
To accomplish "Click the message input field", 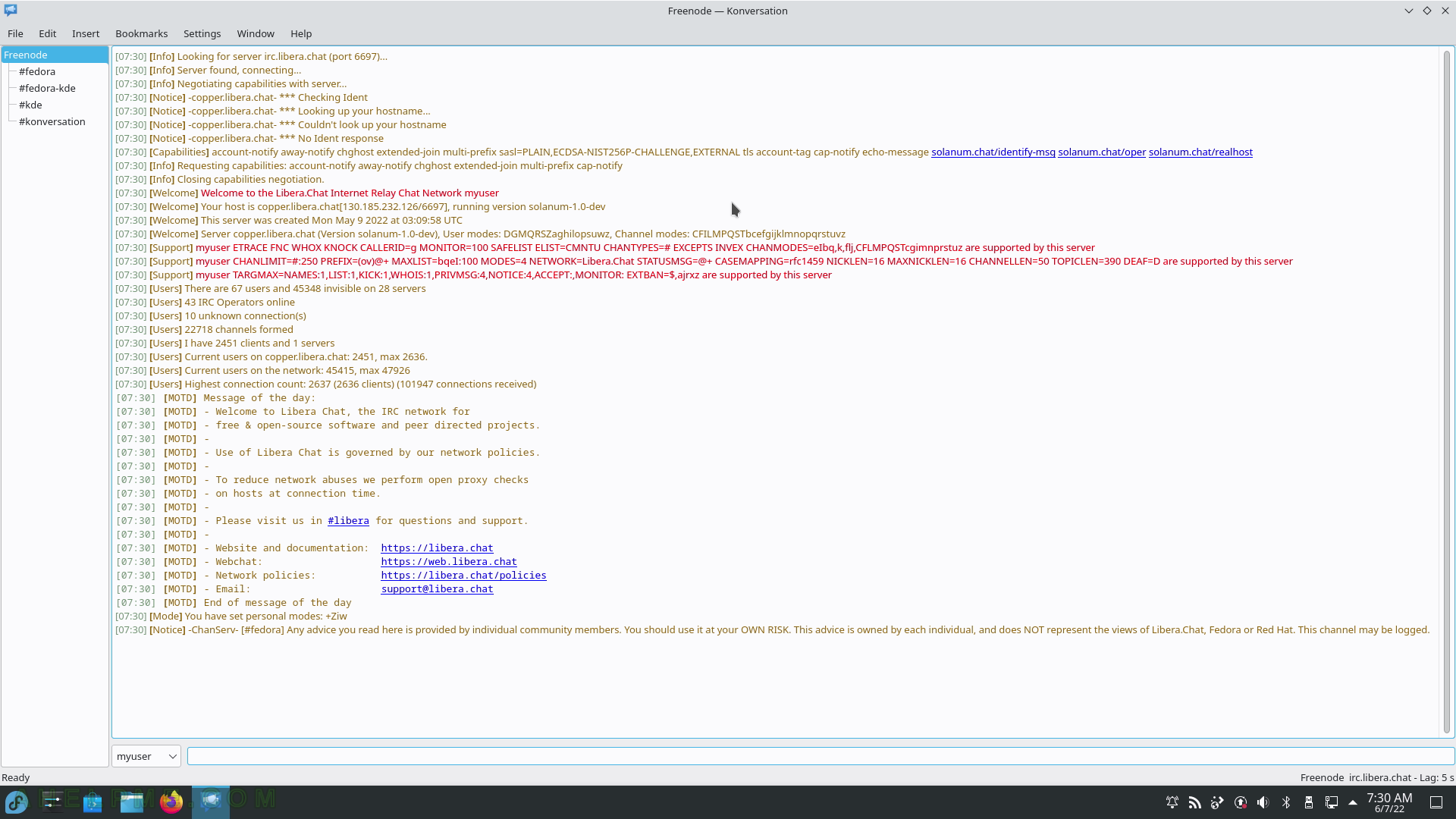I will pyautogui.click(x=821, y=756).
